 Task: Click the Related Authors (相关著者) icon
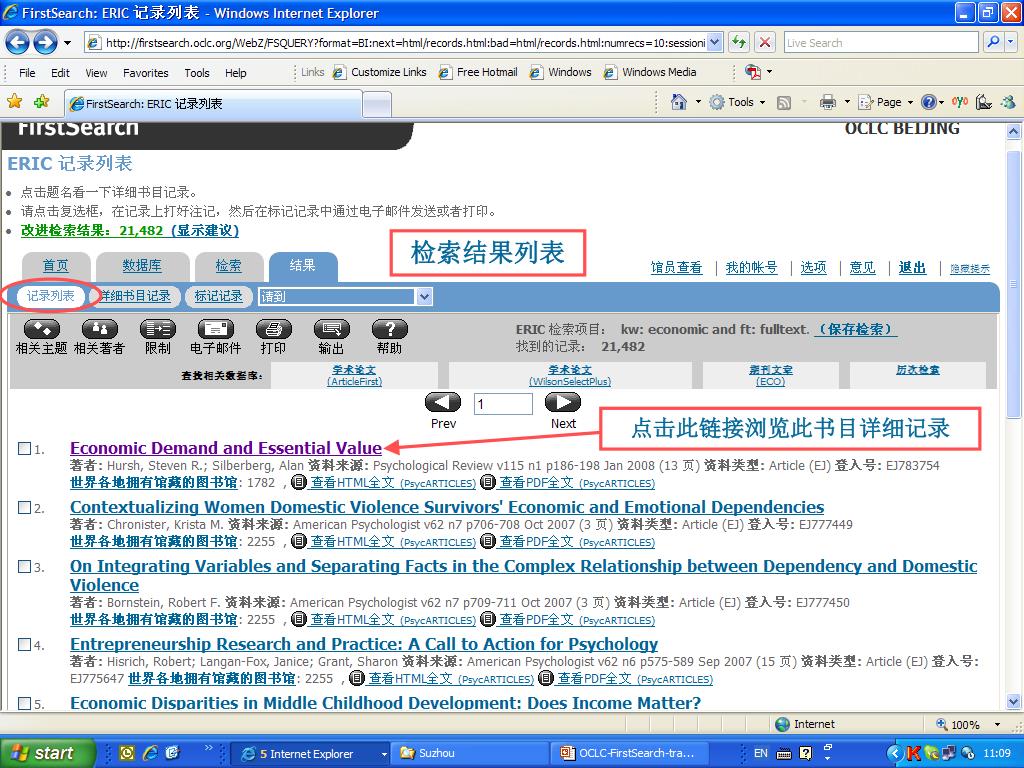pyautogui.click(x=99, y=329)
